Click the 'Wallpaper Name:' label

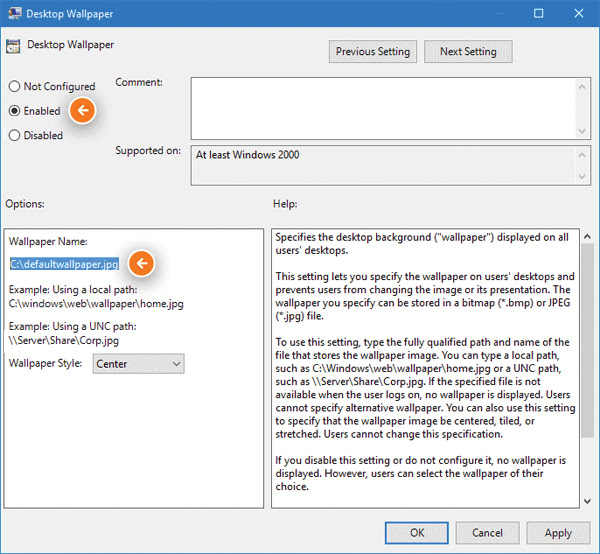click(x=48, y=241)
